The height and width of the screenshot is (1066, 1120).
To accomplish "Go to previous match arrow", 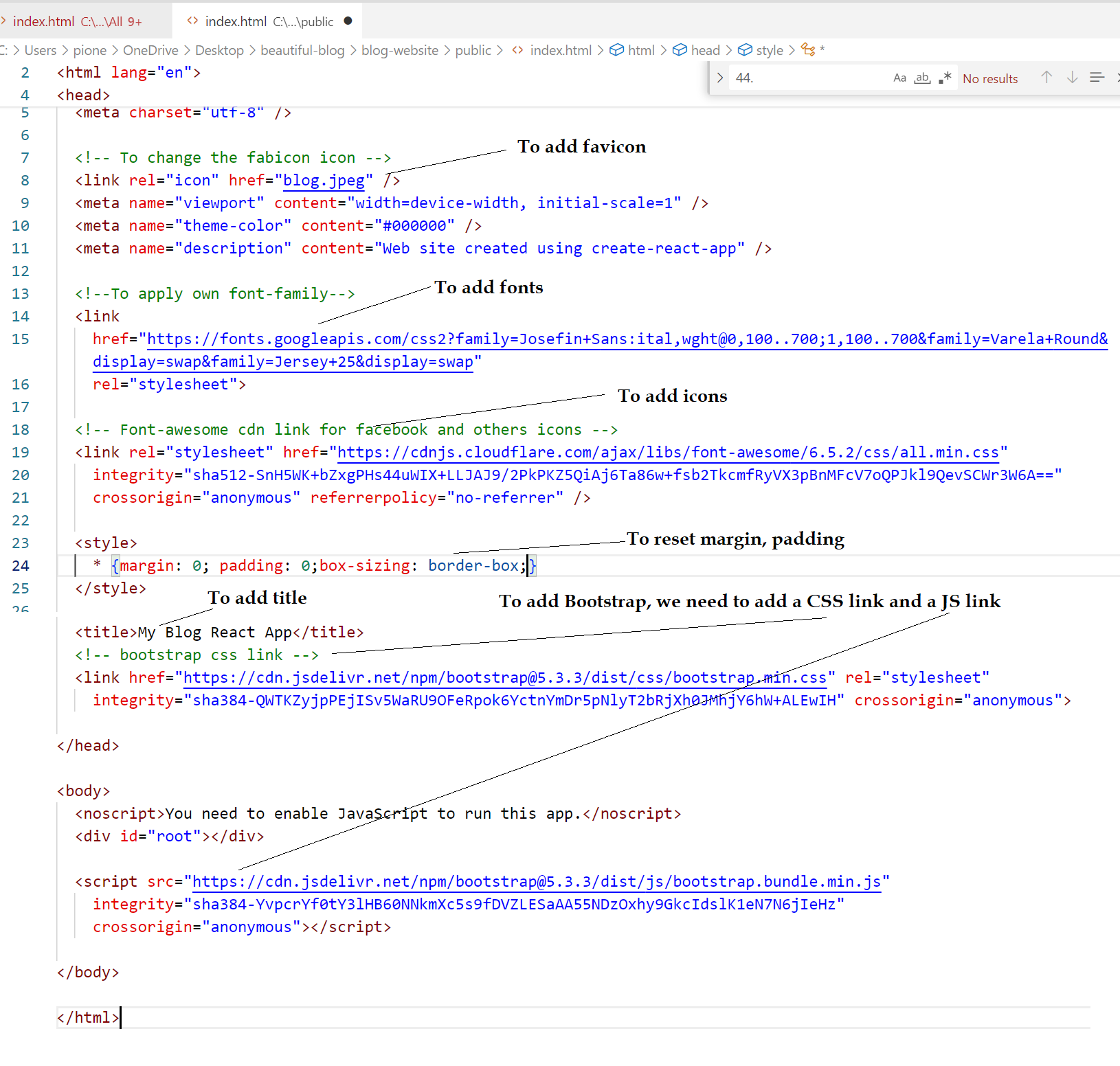I will (x=1046, y=78).
